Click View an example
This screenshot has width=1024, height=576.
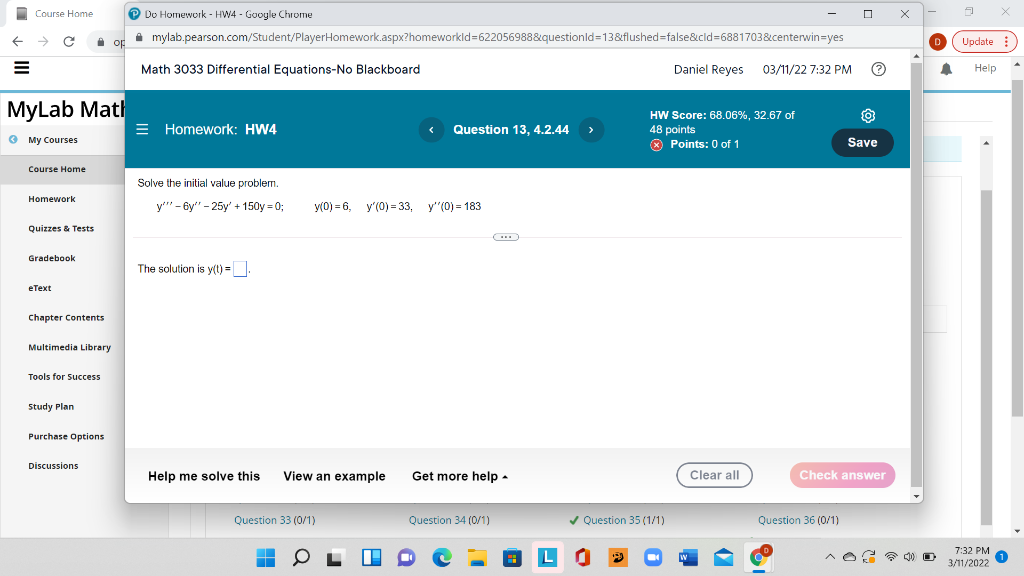334,476
